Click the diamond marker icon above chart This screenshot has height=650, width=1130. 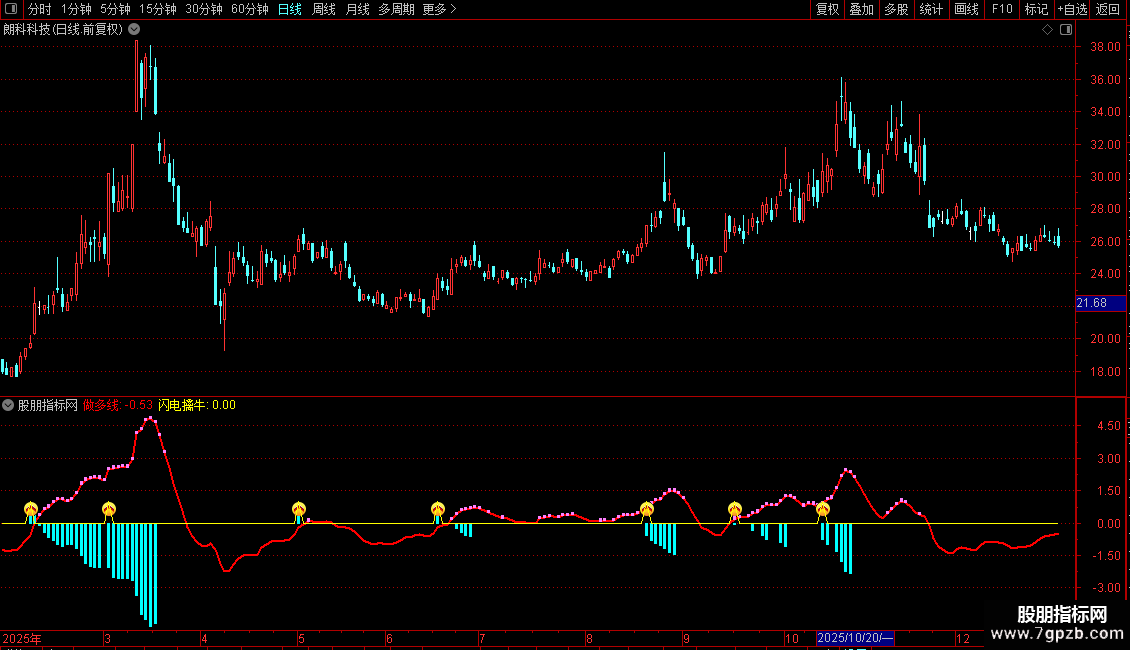coord(1047,30)
